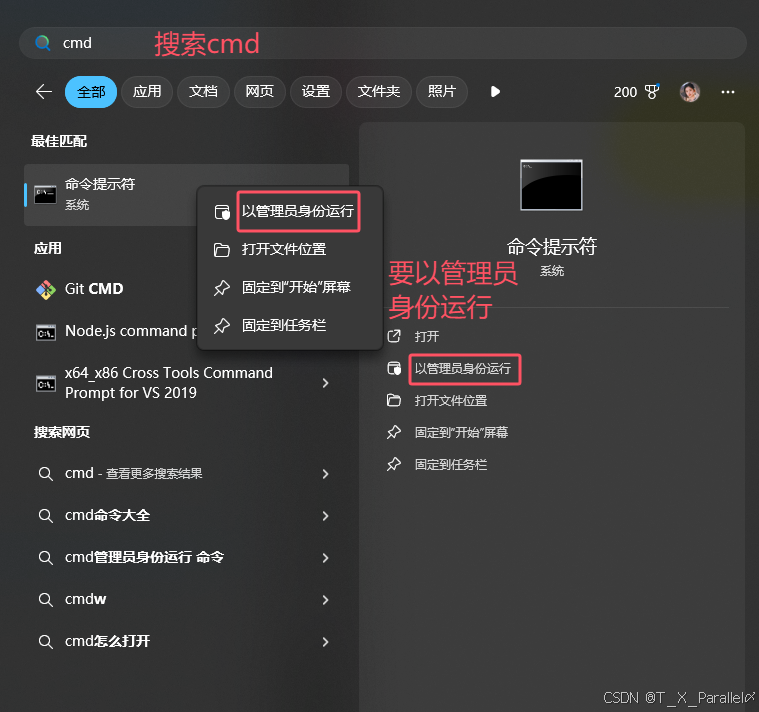Switch to the 照片 filter tab
759x712 pixels.
coord(441,91)
